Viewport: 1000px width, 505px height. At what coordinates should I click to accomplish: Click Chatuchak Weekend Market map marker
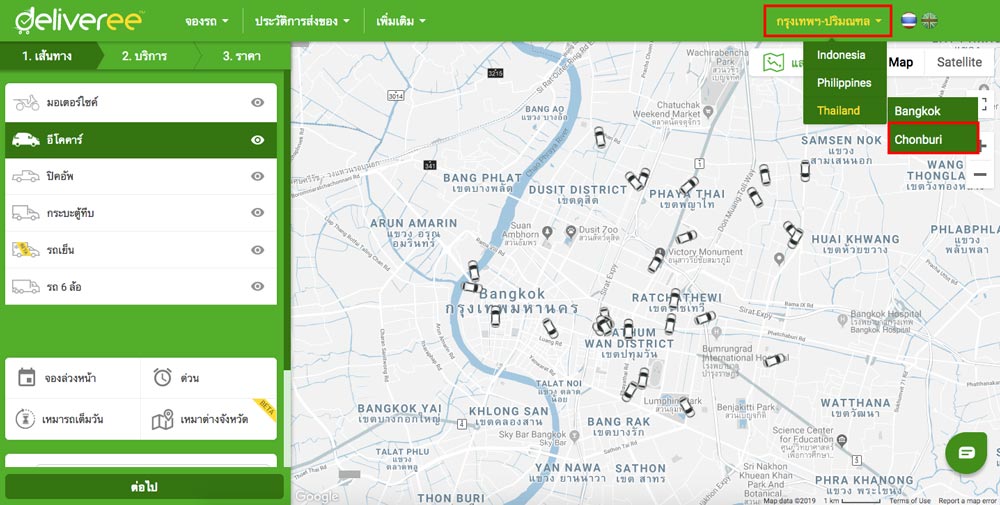click(709, 112)
